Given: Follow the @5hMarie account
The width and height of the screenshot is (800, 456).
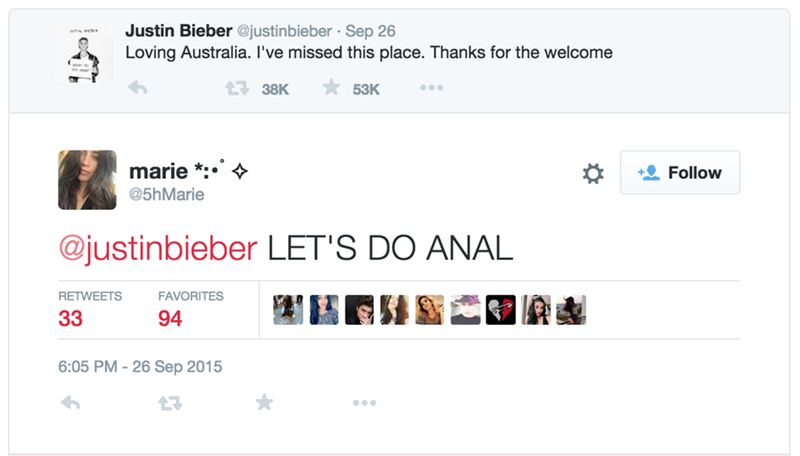Looking at the screenshot, I should (680, 173).
